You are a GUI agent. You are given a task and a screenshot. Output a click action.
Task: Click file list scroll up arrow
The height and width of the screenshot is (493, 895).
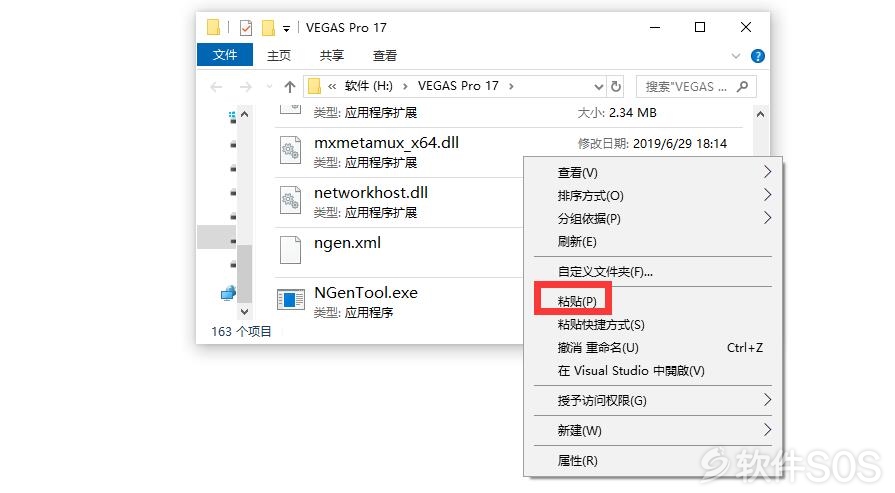[x=760, y=114]
